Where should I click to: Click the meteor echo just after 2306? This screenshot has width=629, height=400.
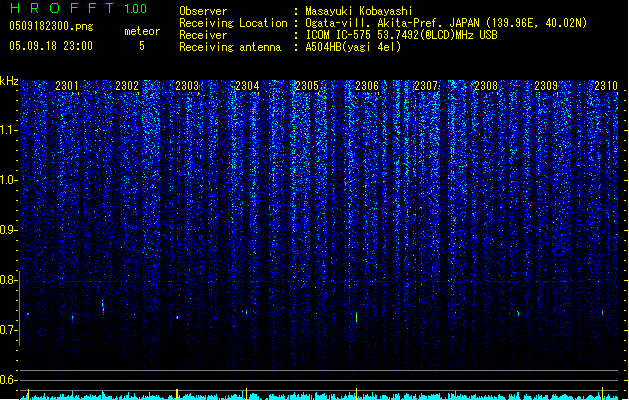(356, 317)
